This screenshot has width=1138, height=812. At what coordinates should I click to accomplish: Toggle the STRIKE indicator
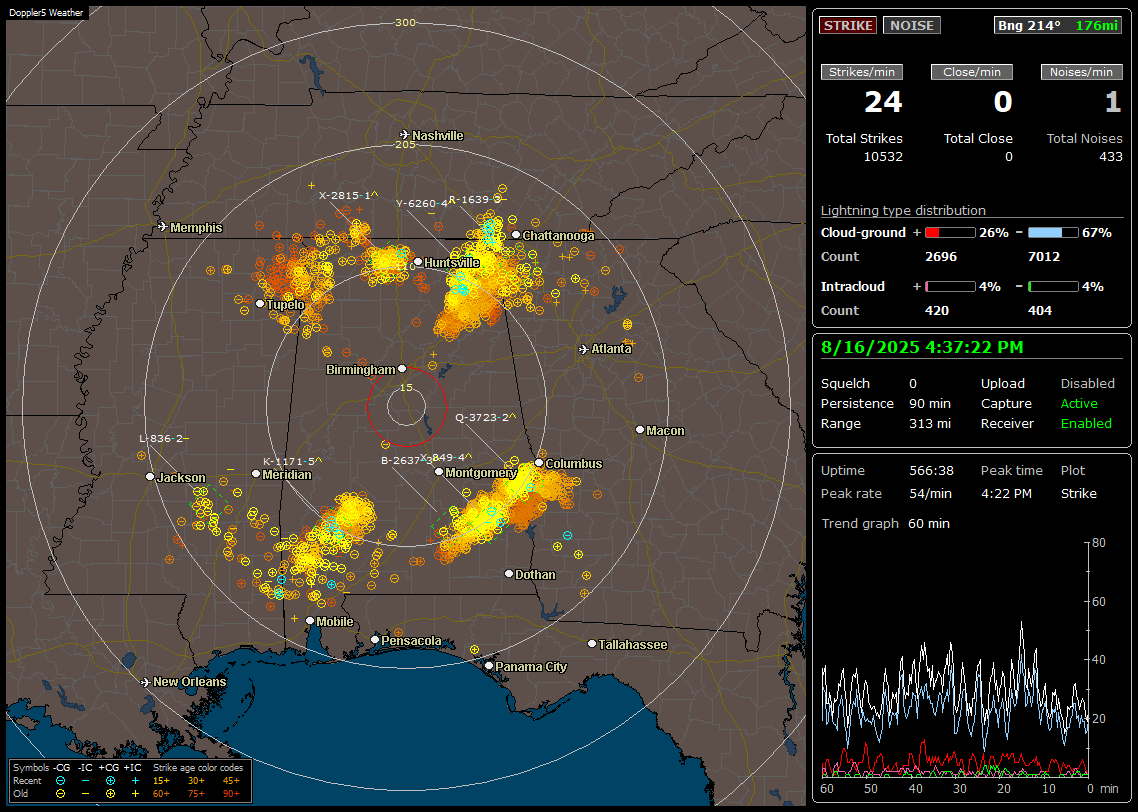click(848, 25)
